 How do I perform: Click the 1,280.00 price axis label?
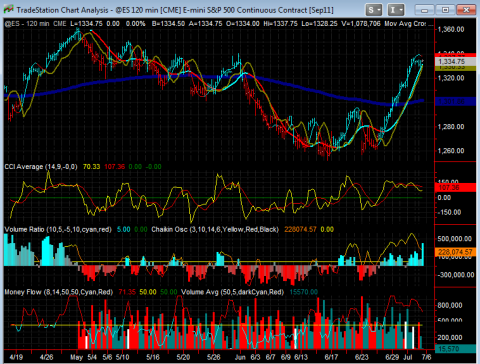coord(451,127)
